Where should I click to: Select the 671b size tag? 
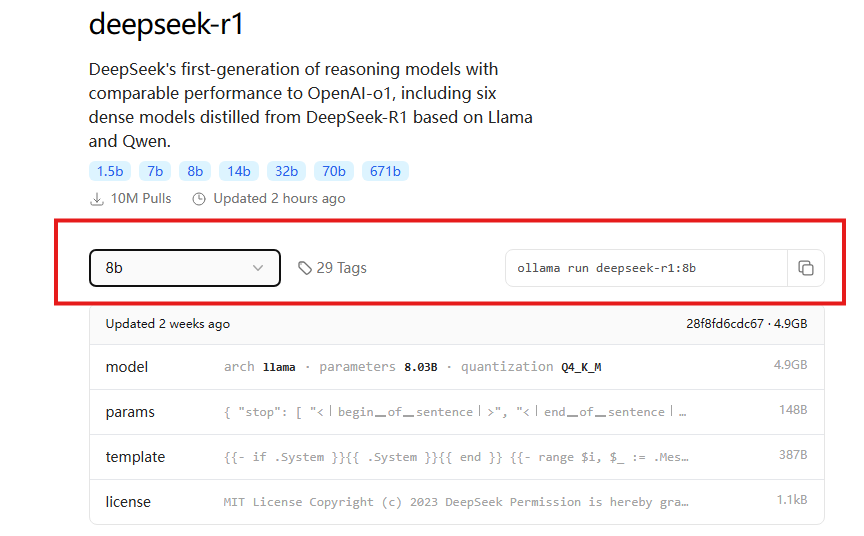(385, 171)
